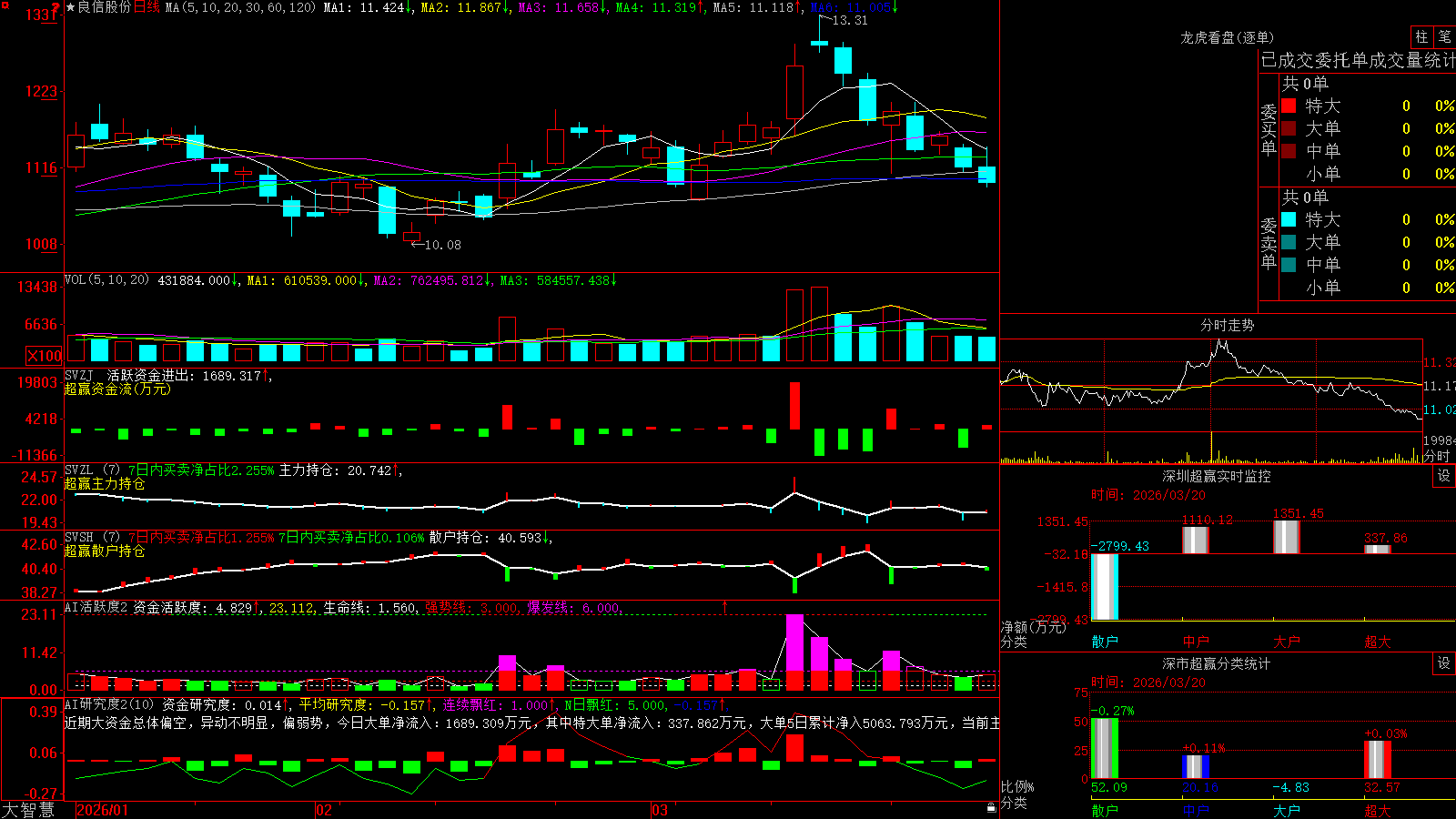Click the 03 month marker on the time axis
This screenshot has width=1456, height=819.
click(660, 810)
